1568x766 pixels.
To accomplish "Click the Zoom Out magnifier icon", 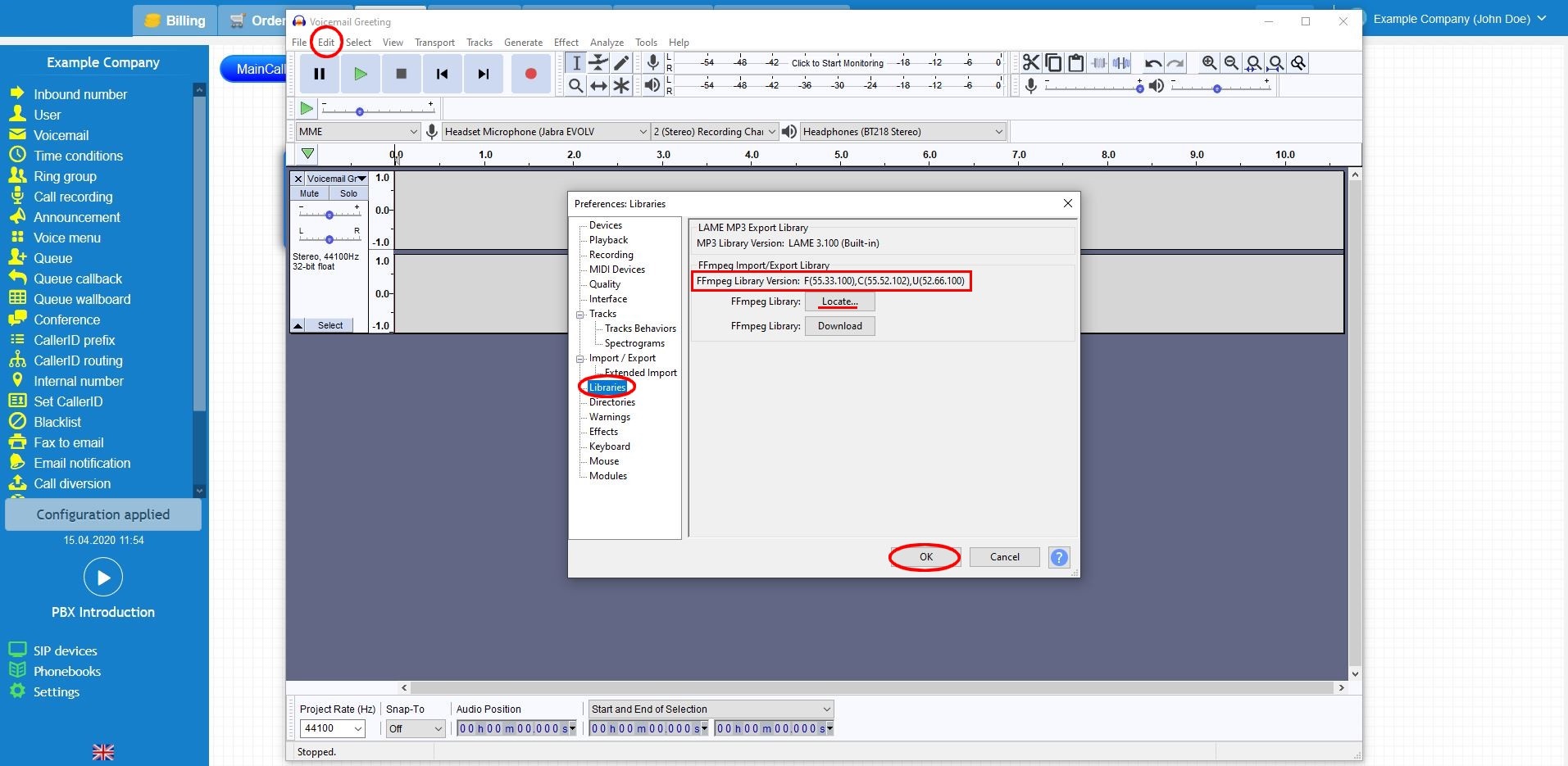I will (1231, 63).
